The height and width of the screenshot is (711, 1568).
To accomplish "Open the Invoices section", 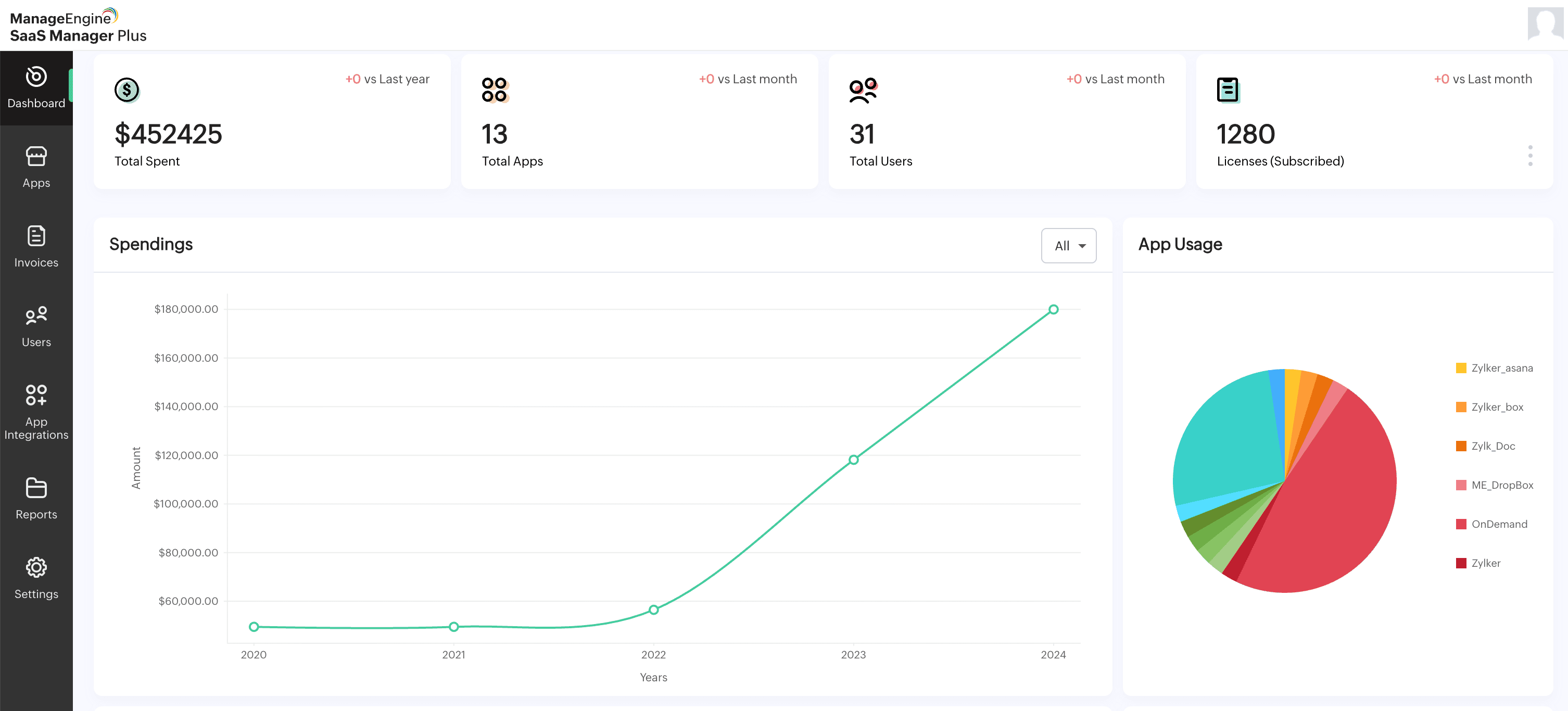I will 36,246.
